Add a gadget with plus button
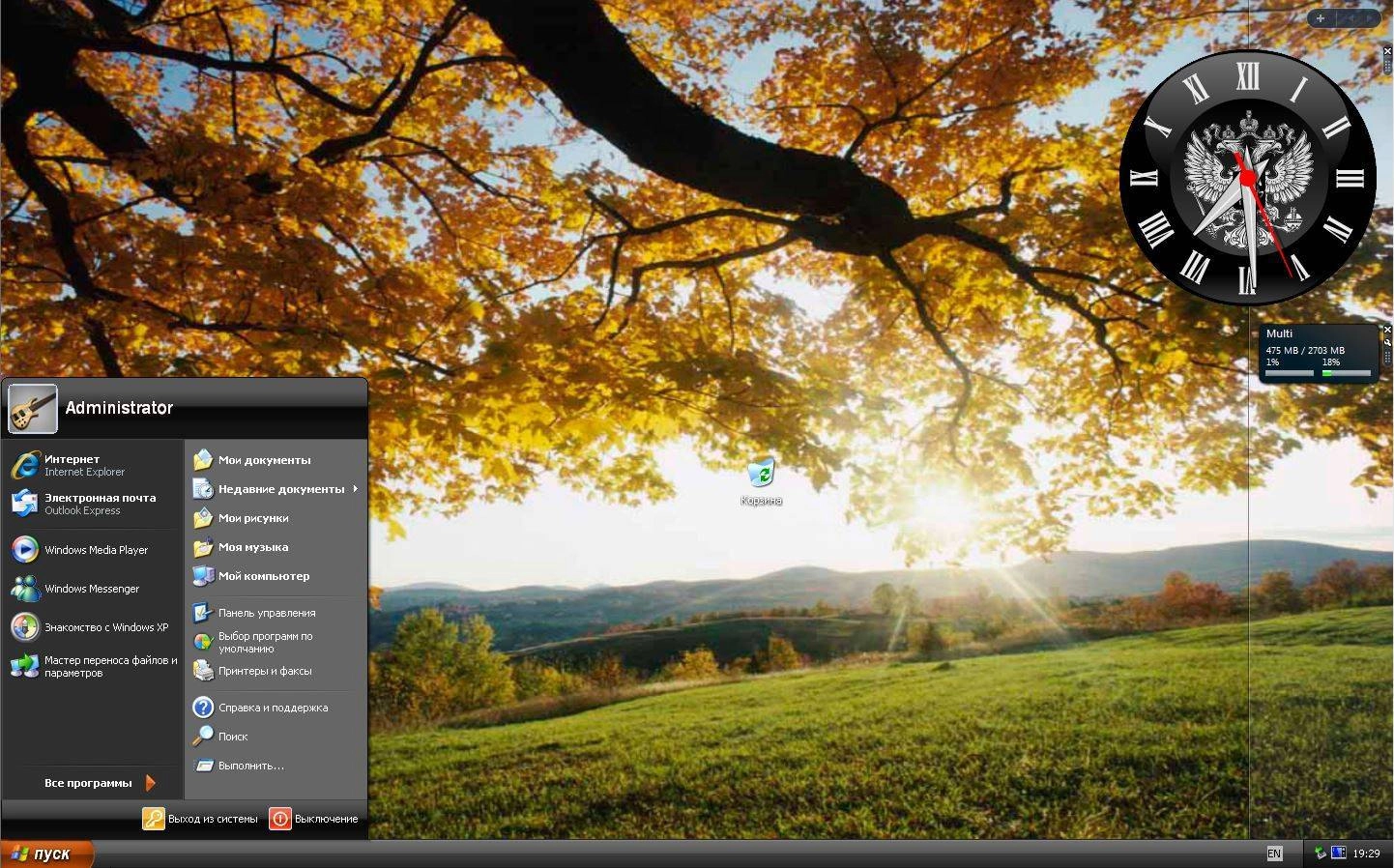 click(x=1321, y=18)
